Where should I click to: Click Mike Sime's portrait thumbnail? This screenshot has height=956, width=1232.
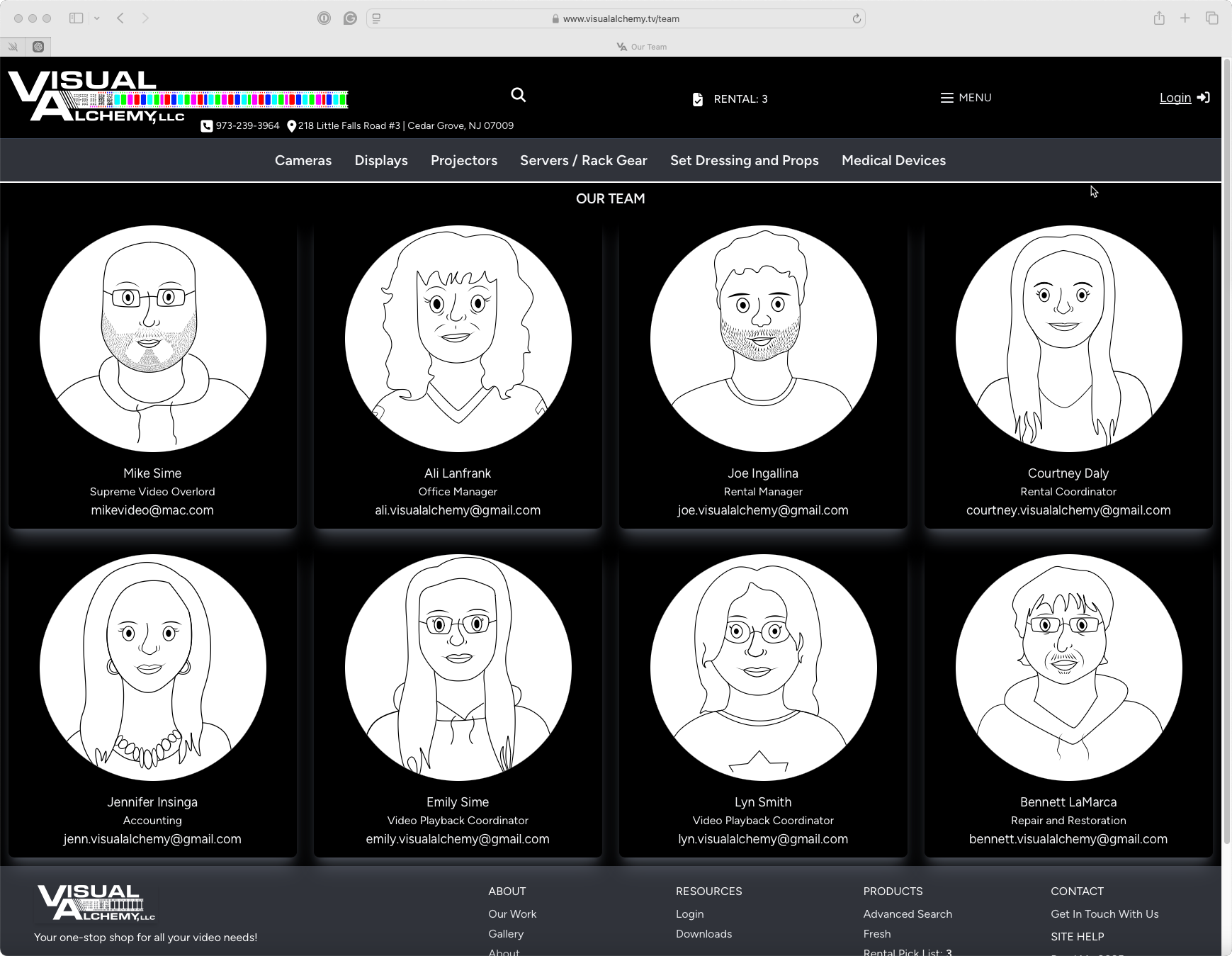[153, 339]
